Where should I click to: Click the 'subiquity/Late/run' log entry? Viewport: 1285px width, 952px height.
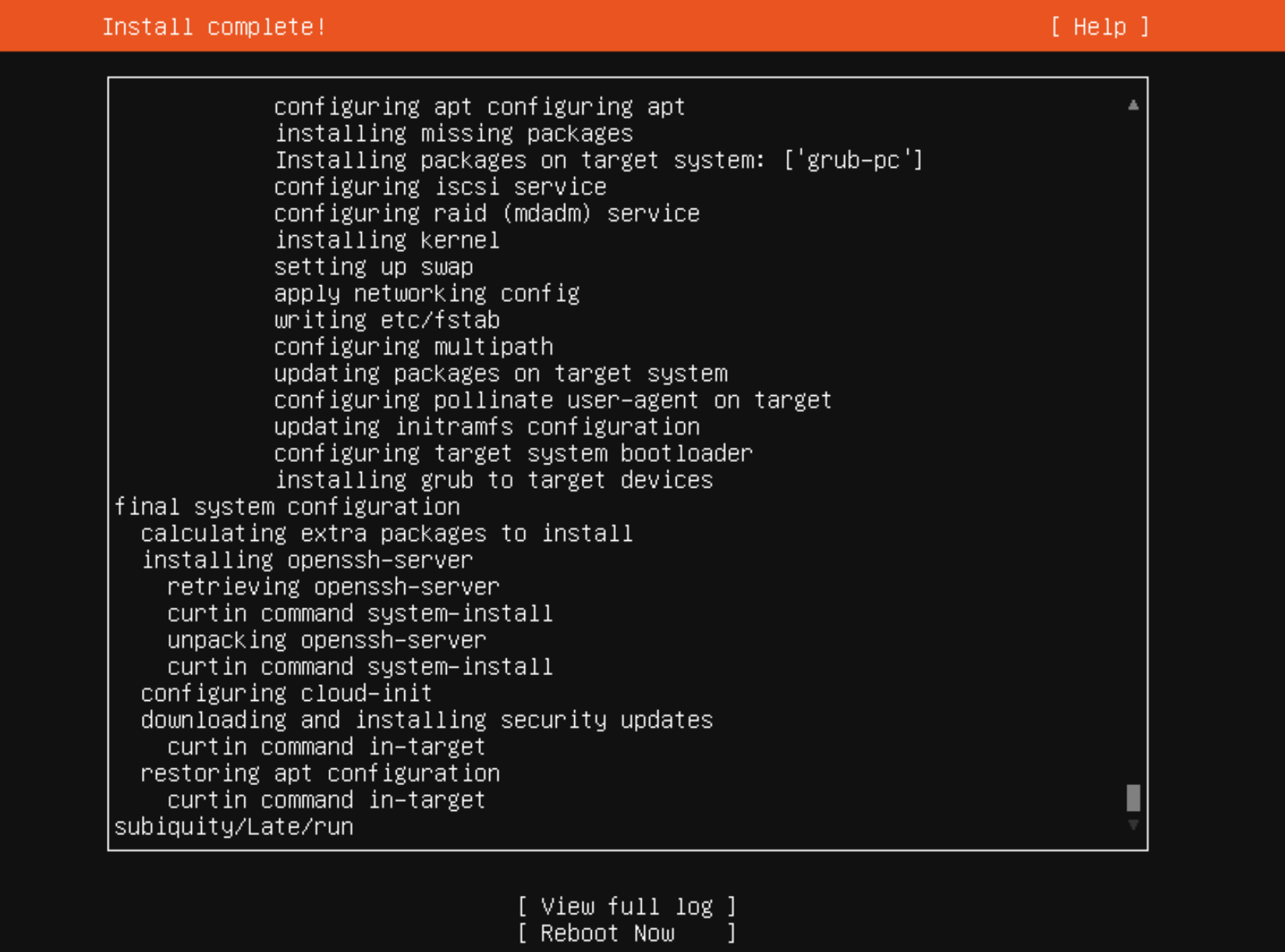click(234, 827)
